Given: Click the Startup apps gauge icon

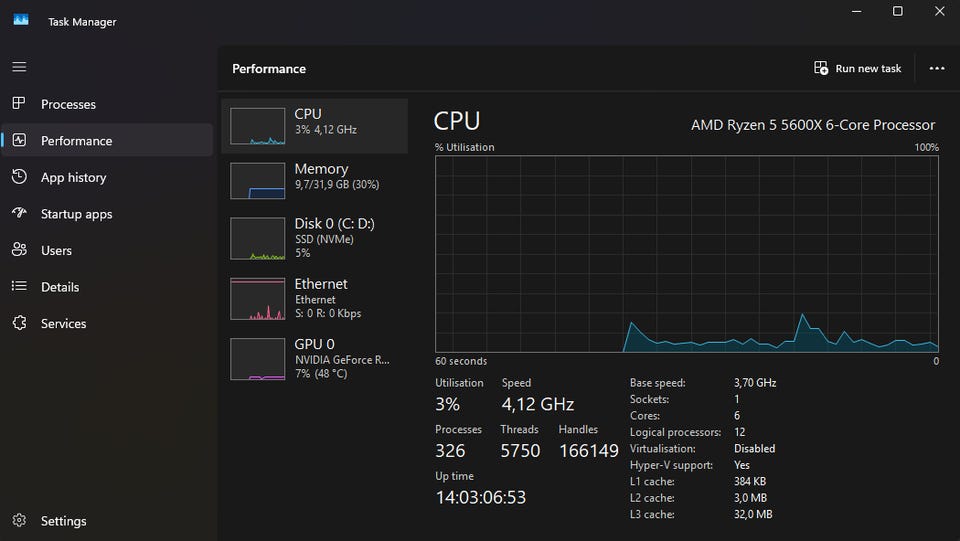Looking at the screenshot, I should click(x=19, y=214).
